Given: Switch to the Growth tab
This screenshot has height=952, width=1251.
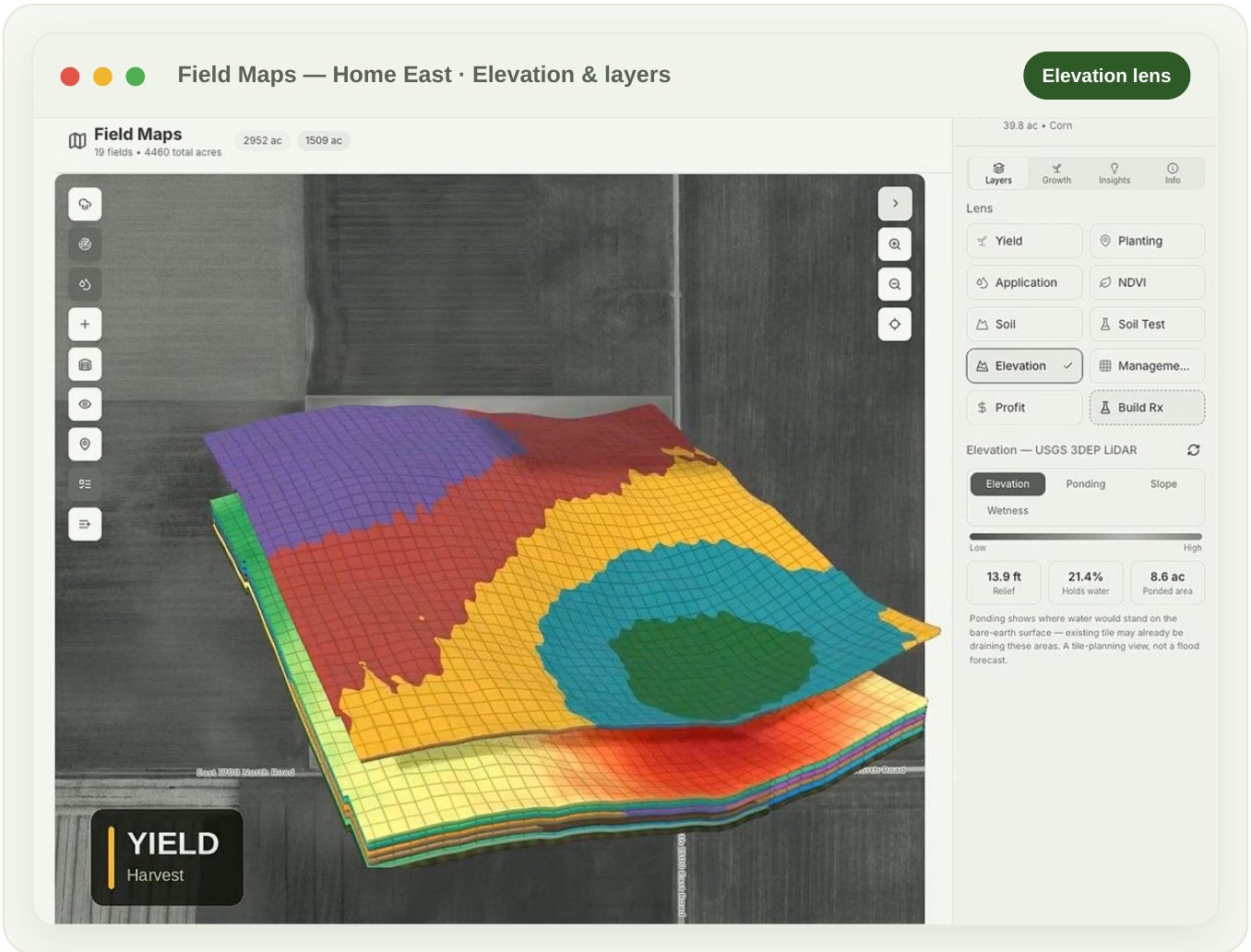Looking at the screenshot, I should pos(1056,173).
